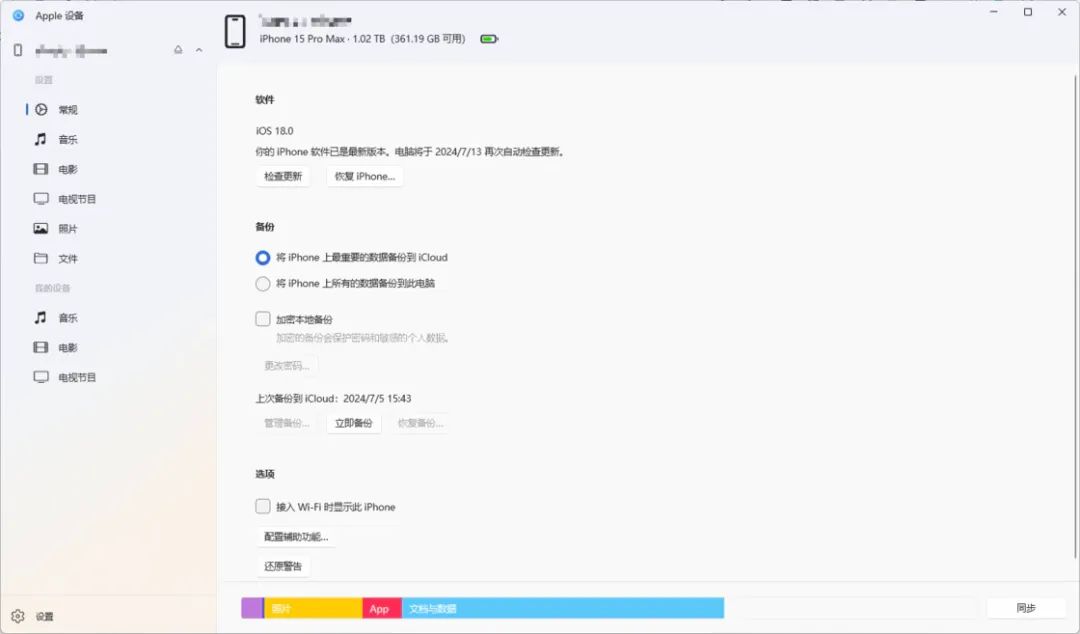Click the Apple 设备 app logo icon

[x=19, y=15]
